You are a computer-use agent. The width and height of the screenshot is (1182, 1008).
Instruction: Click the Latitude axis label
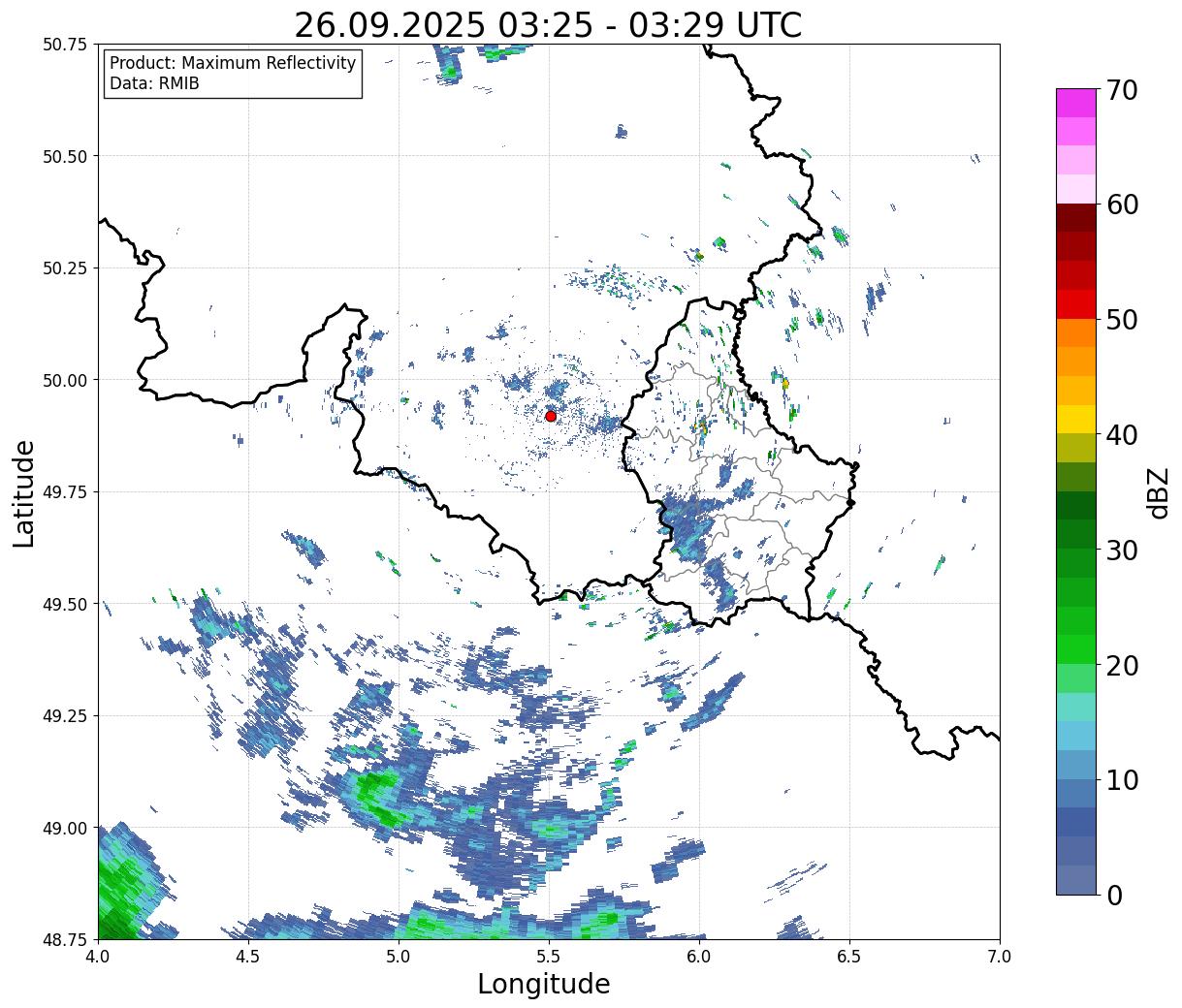coord(24,492)
